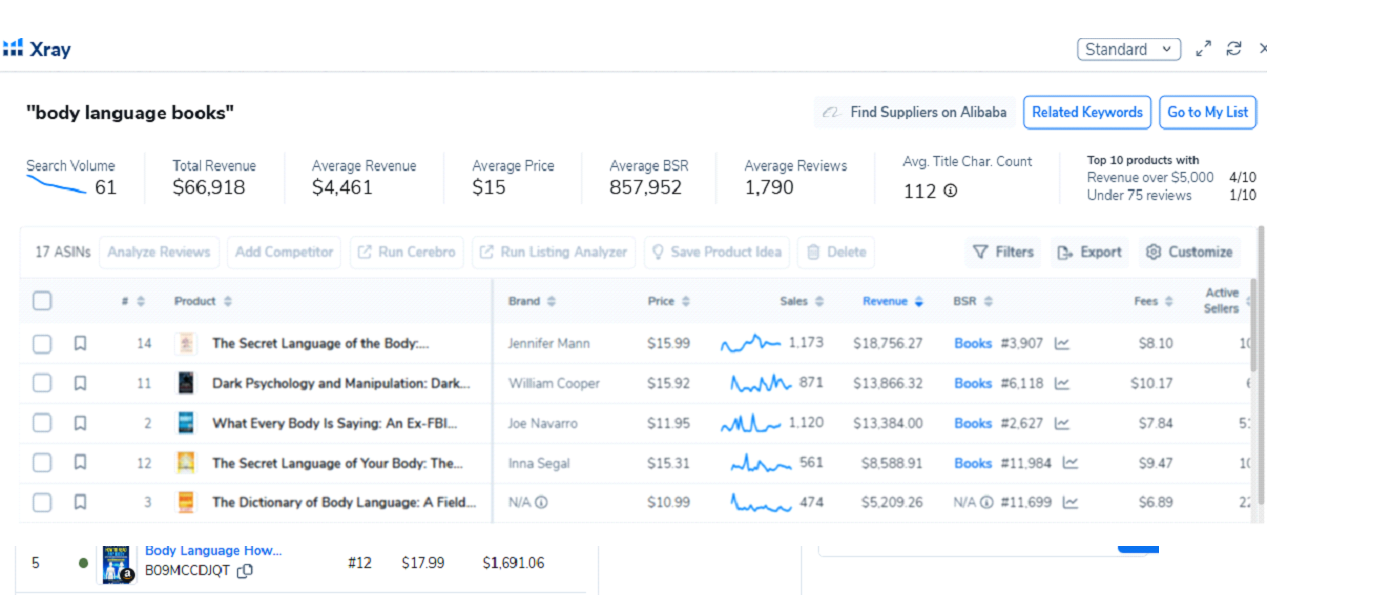Click the N/A BSR category info icon

coord(986,503)
